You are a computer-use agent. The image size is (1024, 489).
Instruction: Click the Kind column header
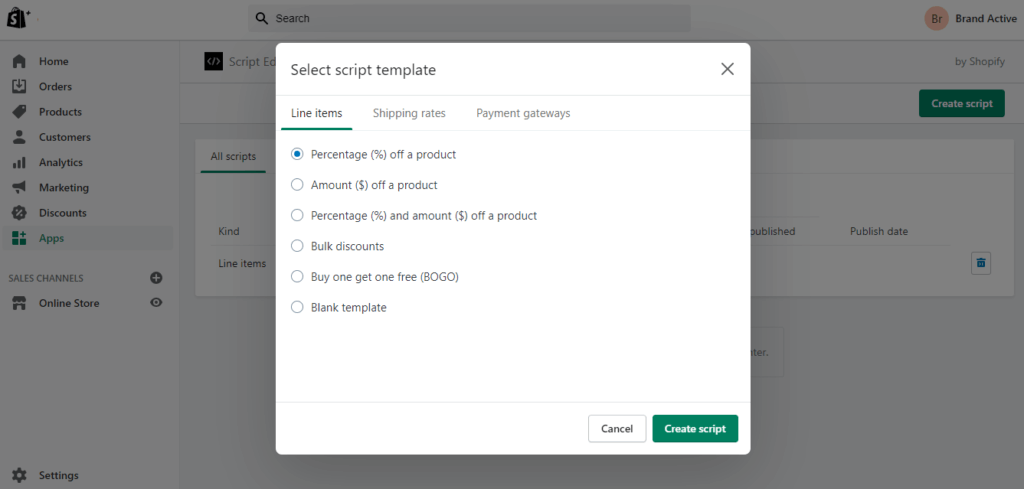tap(229, 231)
